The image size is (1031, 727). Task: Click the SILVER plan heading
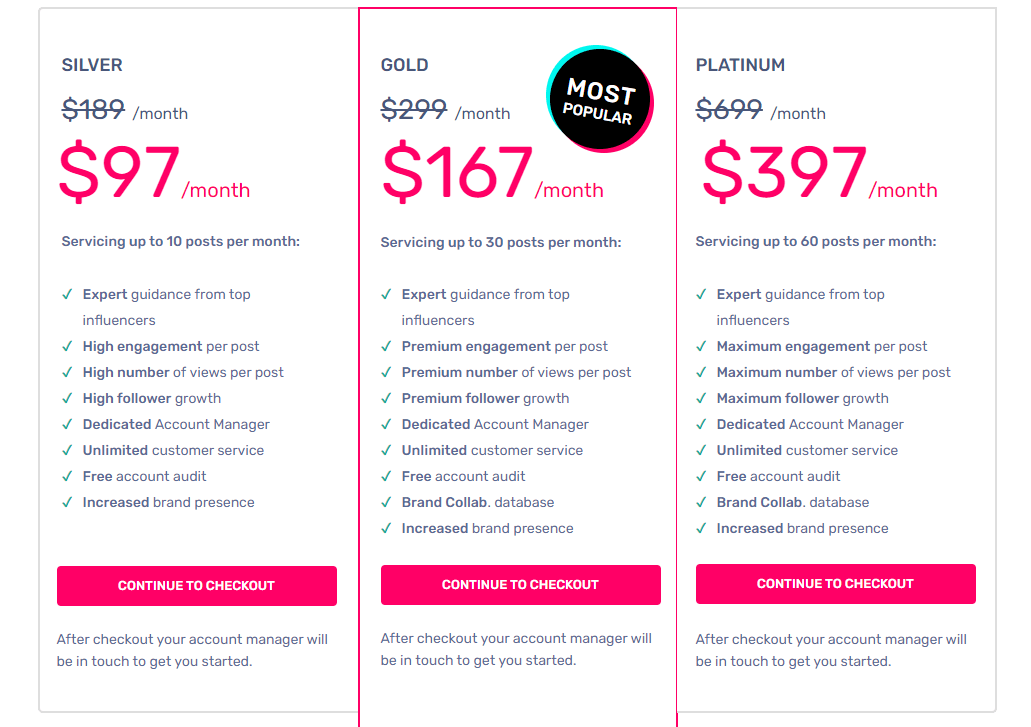point(92,65)
